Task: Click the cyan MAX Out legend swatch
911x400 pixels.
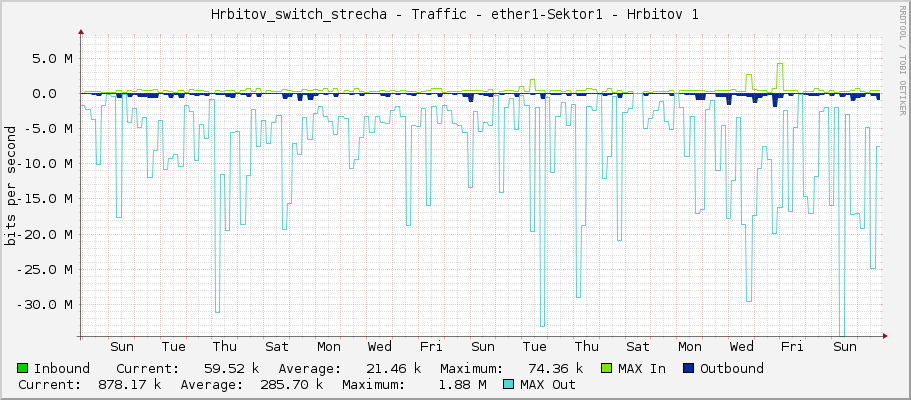Action: [509, 384]
